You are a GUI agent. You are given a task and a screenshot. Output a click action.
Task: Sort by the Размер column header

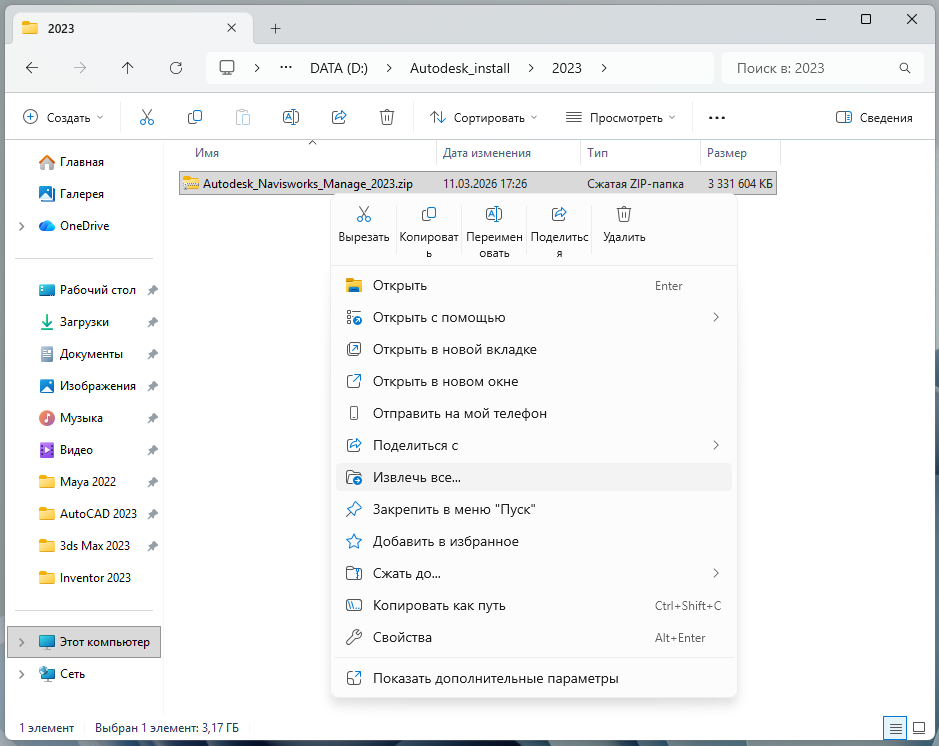[x=740, y=153]
